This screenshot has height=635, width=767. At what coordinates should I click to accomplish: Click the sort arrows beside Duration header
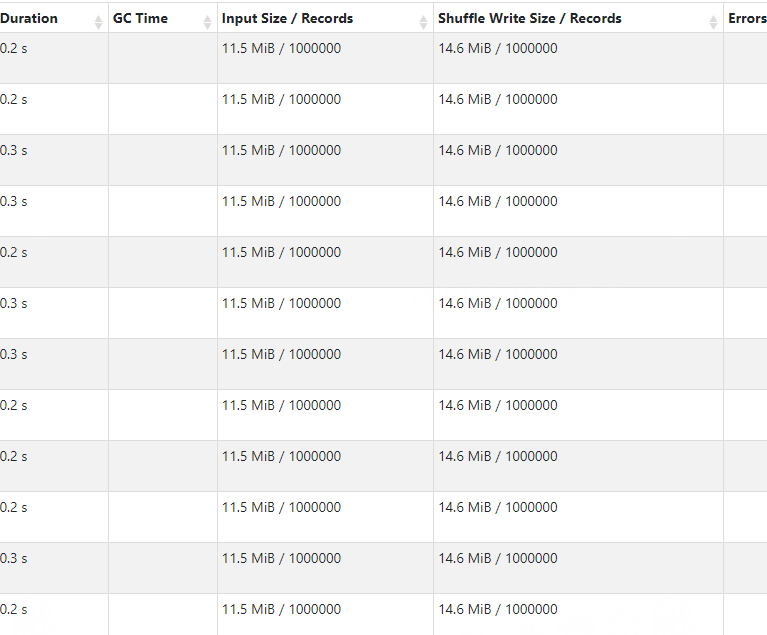[98, 20]
